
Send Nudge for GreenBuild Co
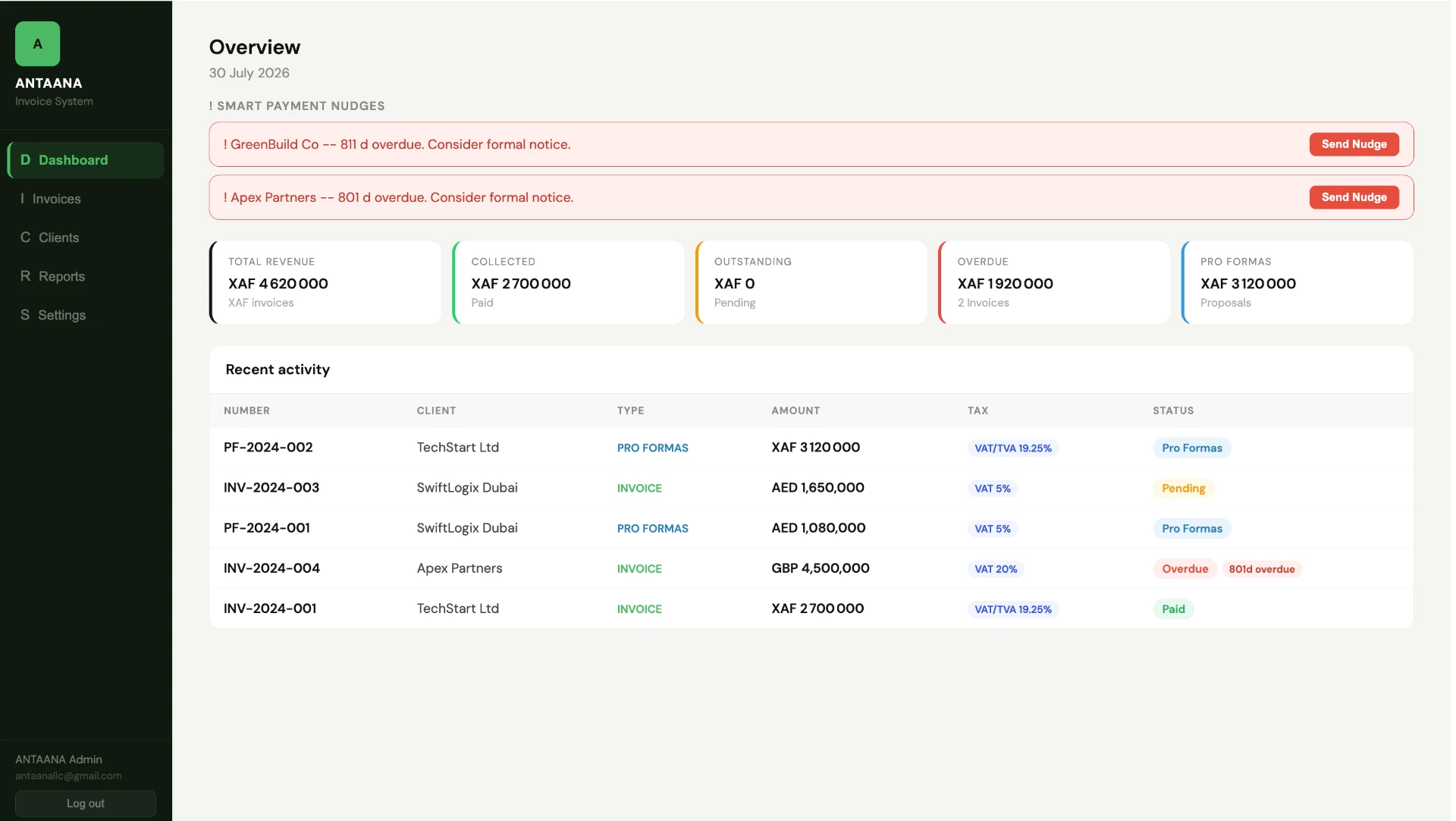click(1354, 144)
